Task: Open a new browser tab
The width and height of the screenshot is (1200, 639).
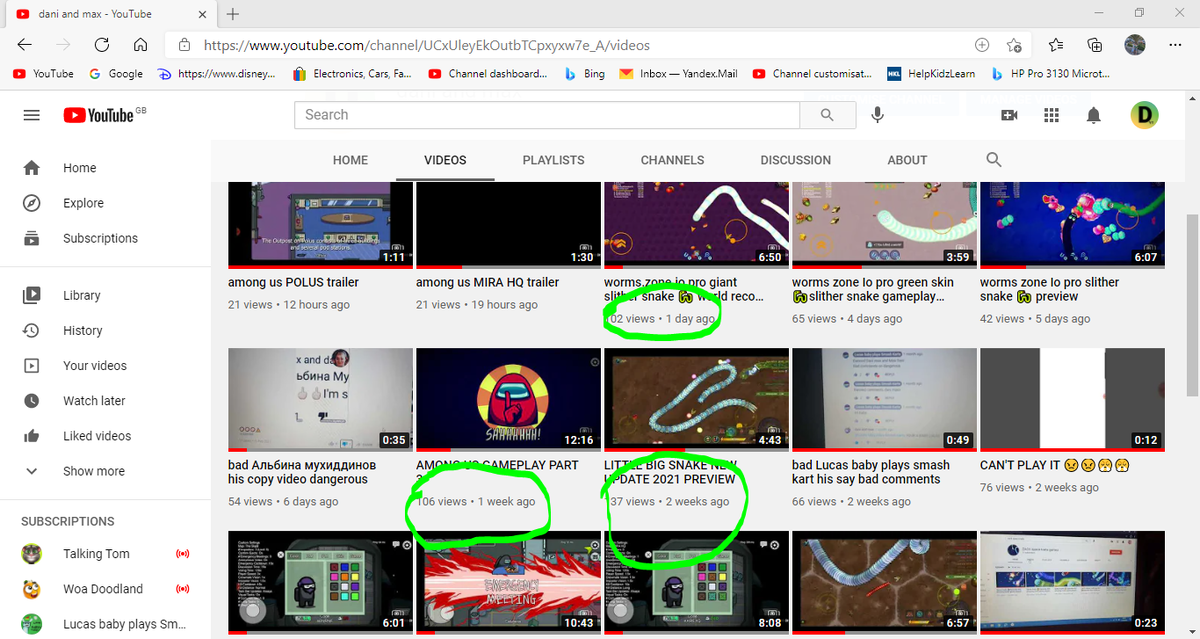Action: [233, 14]
